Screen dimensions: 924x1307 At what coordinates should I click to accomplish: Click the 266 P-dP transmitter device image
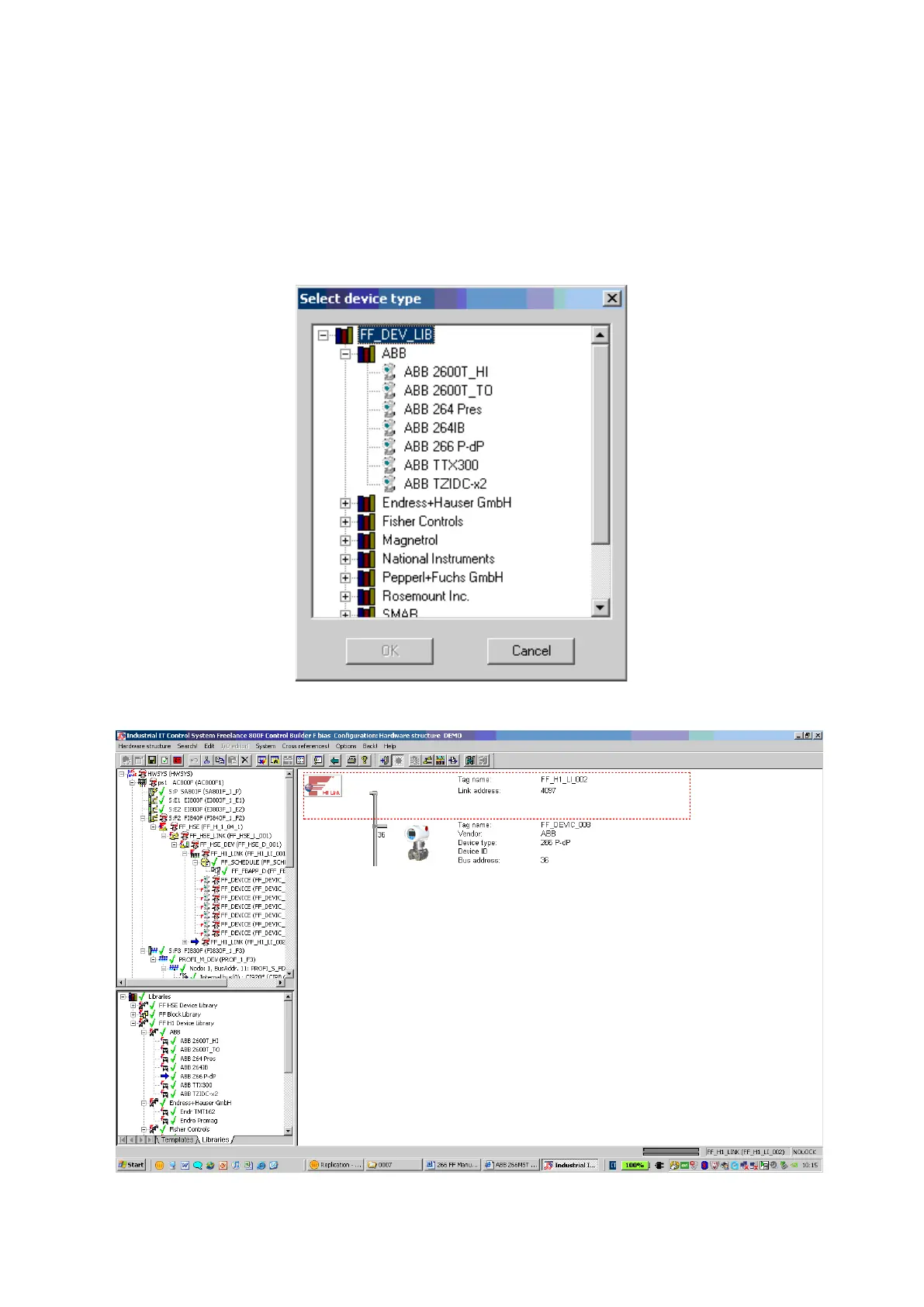point(417,844)
